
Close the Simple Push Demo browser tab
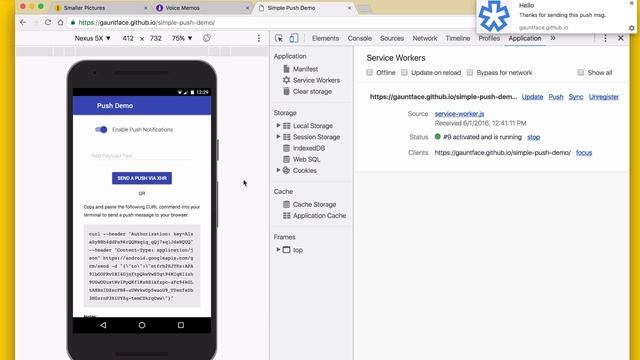pos(349,8)
